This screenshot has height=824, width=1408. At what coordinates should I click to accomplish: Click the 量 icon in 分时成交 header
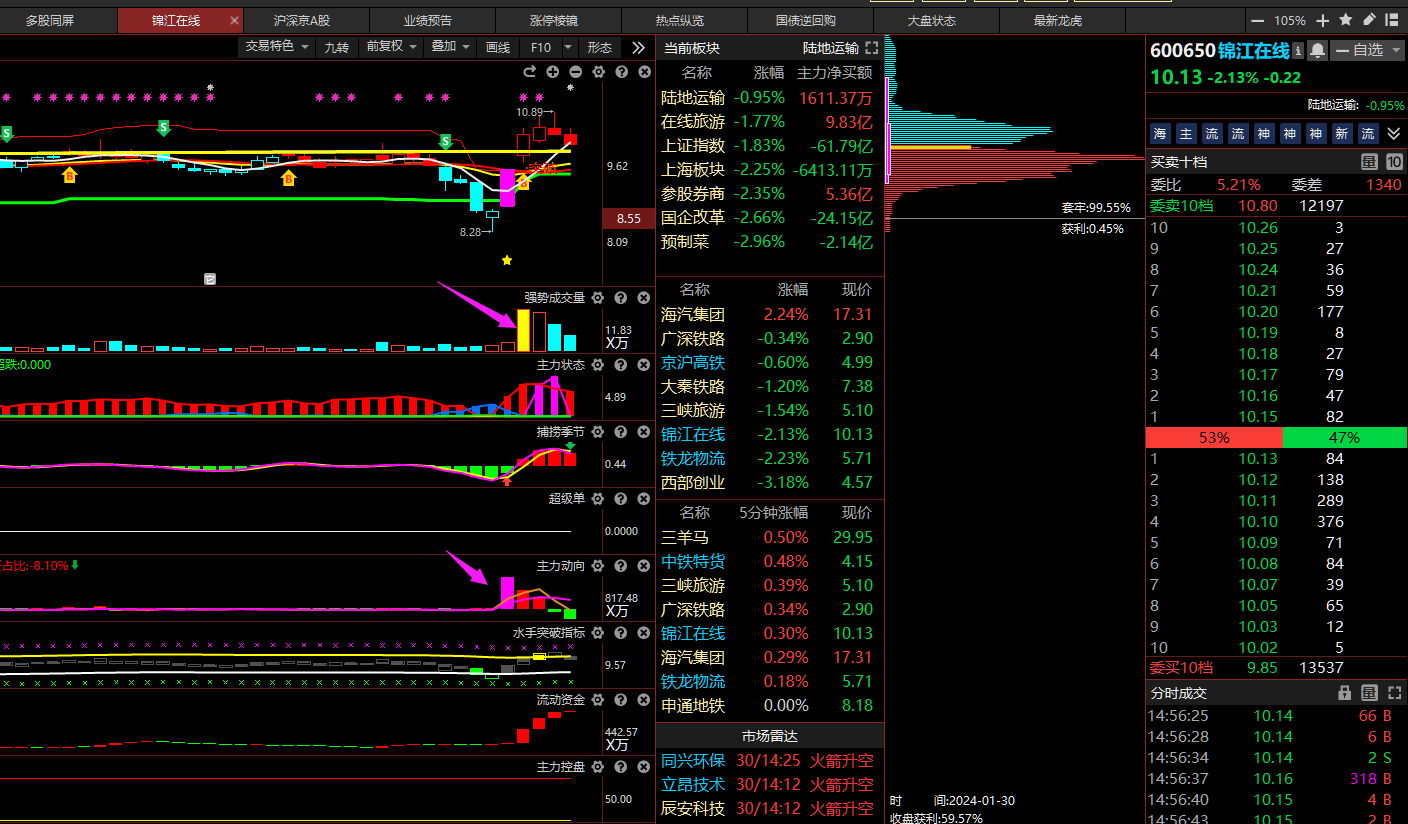(x=1369, y=693)
